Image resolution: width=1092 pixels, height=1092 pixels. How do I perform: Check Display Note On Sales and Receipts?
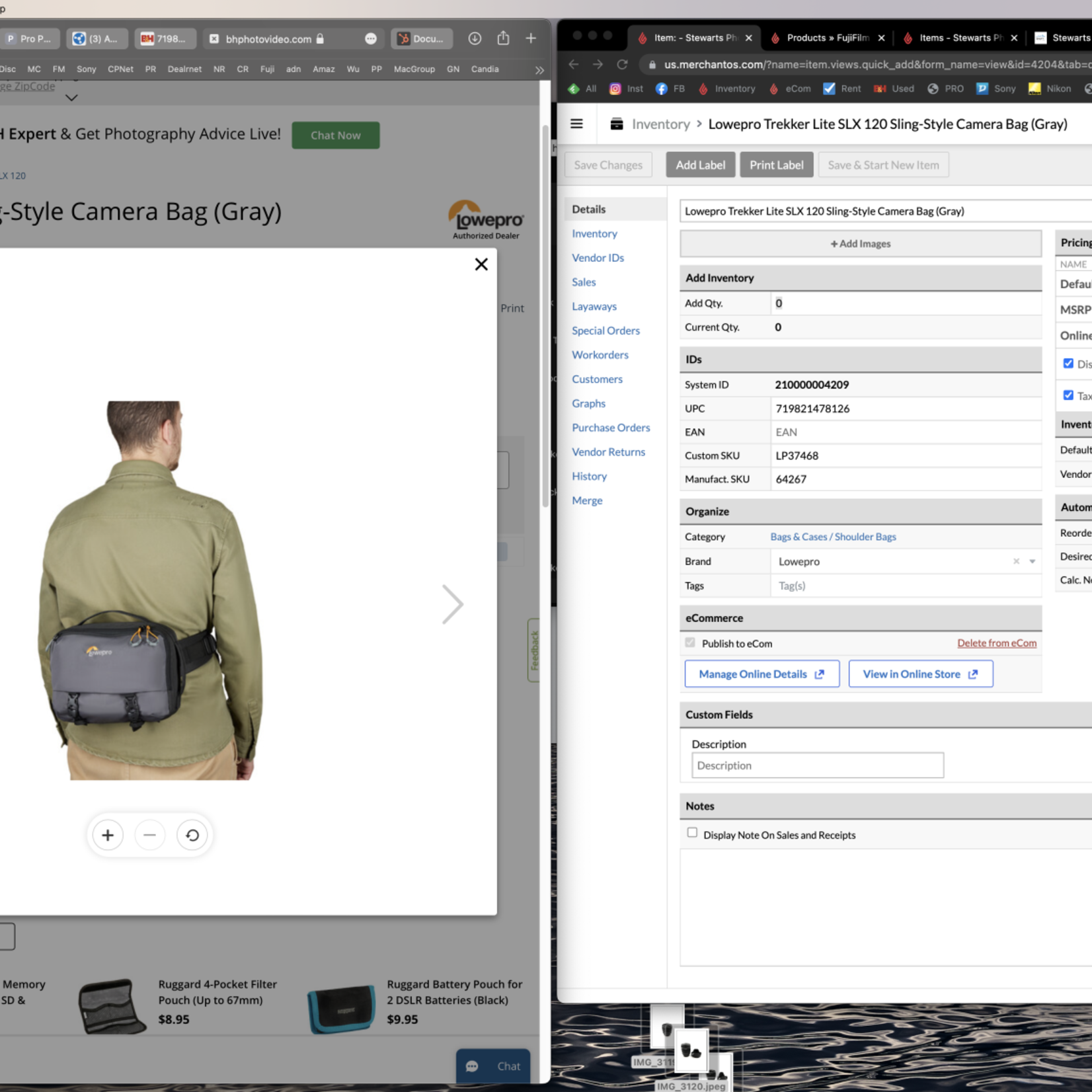point(692,833)
